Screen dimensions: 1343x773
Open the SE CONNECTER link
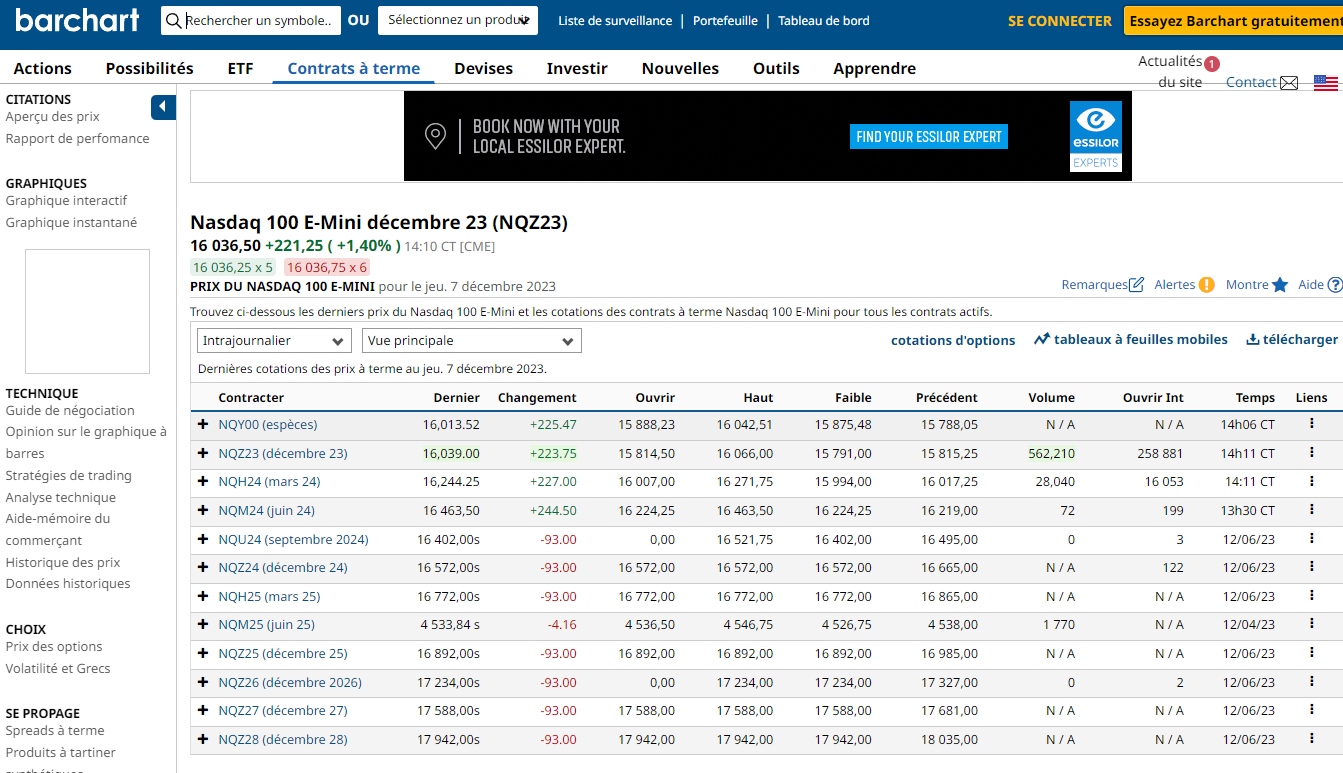(x=1059, y=21)
